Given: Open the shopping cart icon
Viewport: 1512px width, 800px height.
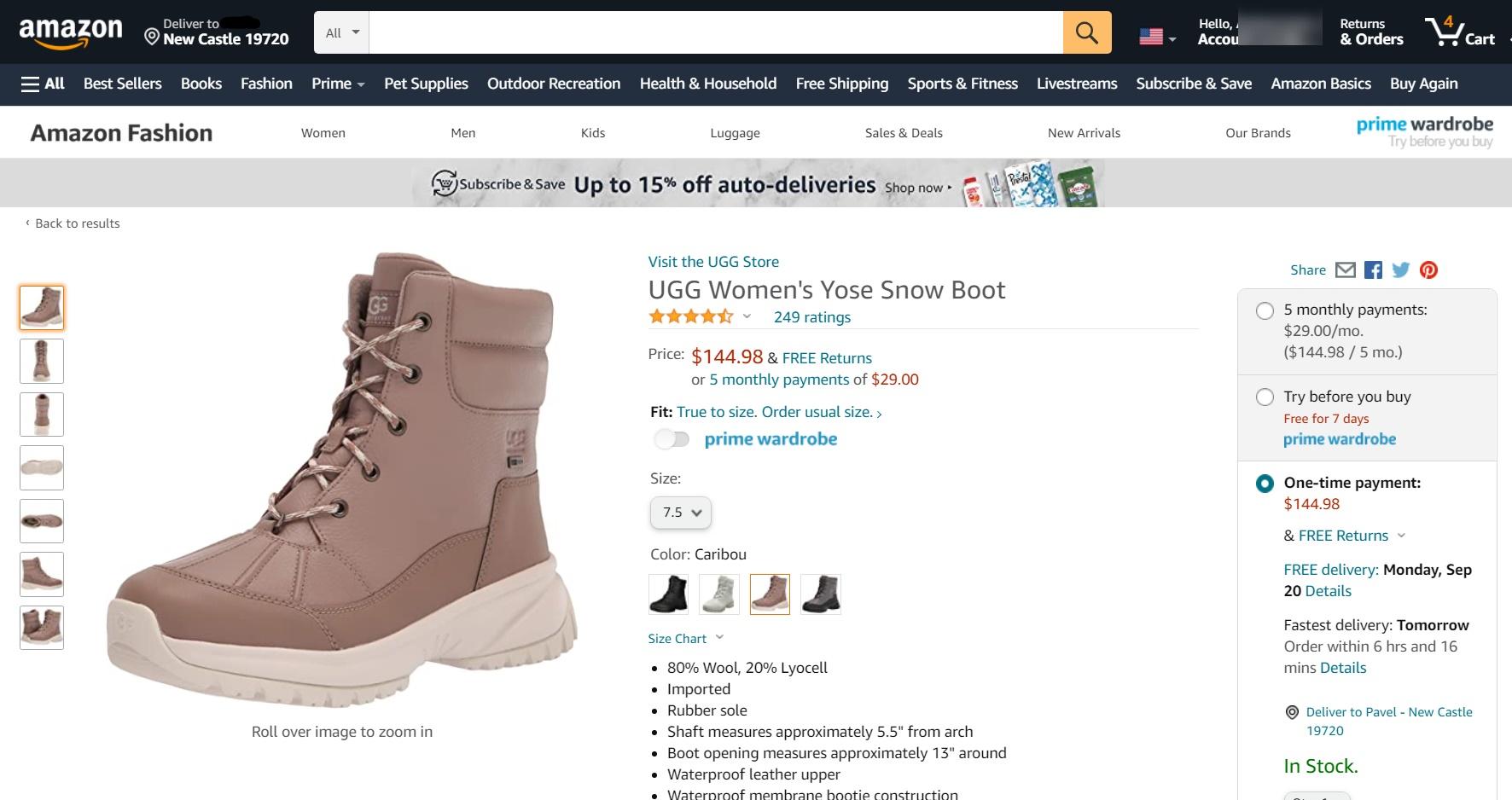Looking at the screenshot, I should (1459, 32).
